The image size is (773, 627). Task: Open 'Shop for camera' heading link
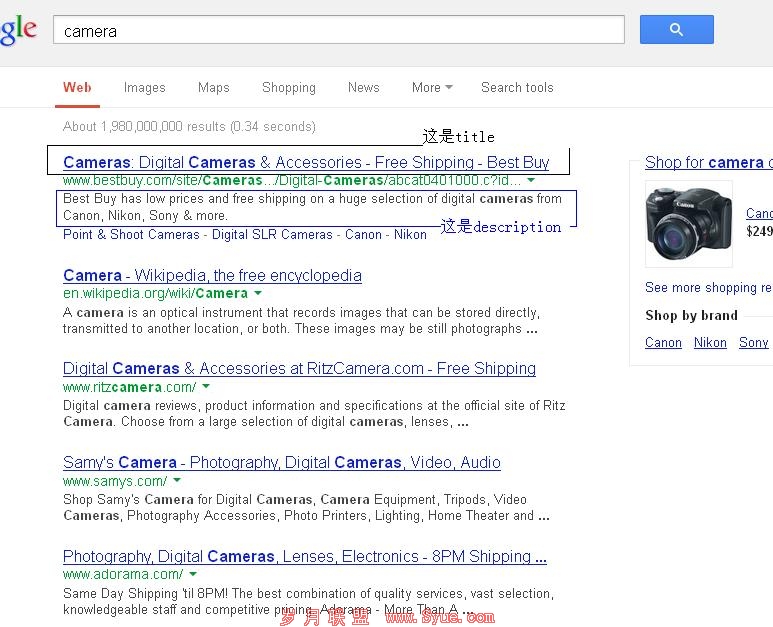709,162
